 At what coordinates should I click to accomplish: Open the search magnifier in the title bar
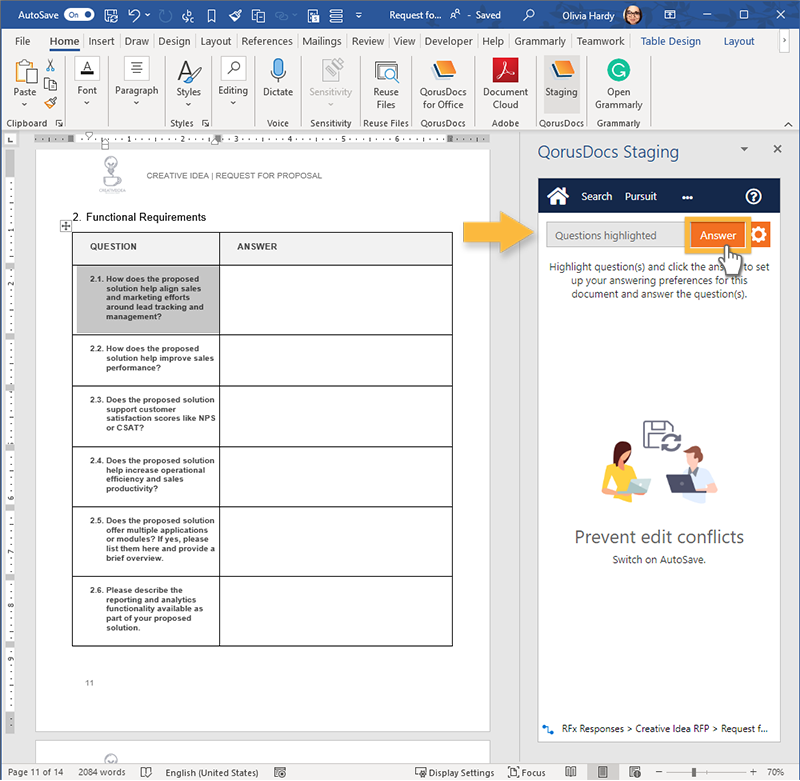[529, 14]
